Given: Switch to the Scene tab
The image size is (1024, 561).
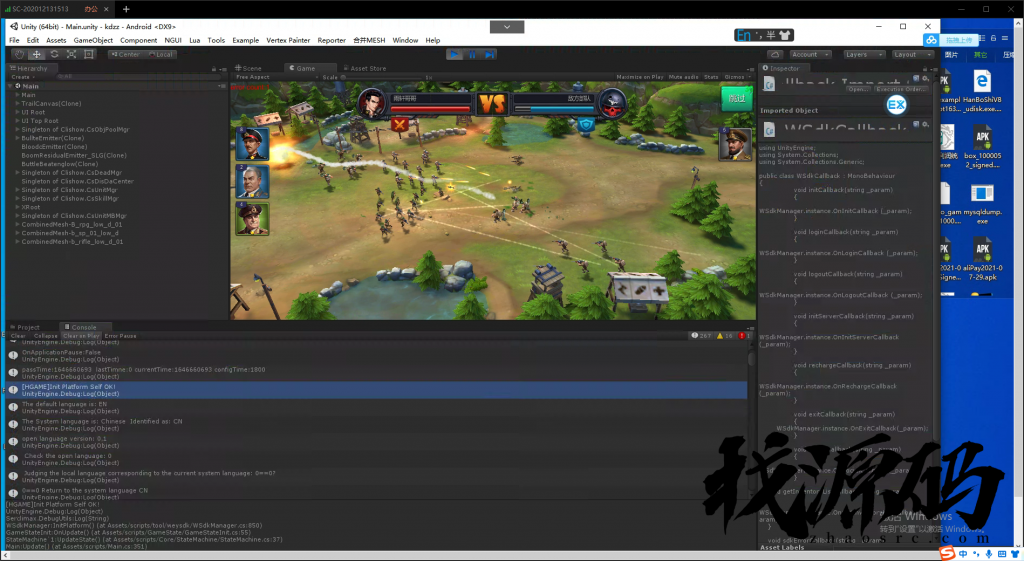Looking at the screenshot, I should (249, 68).
